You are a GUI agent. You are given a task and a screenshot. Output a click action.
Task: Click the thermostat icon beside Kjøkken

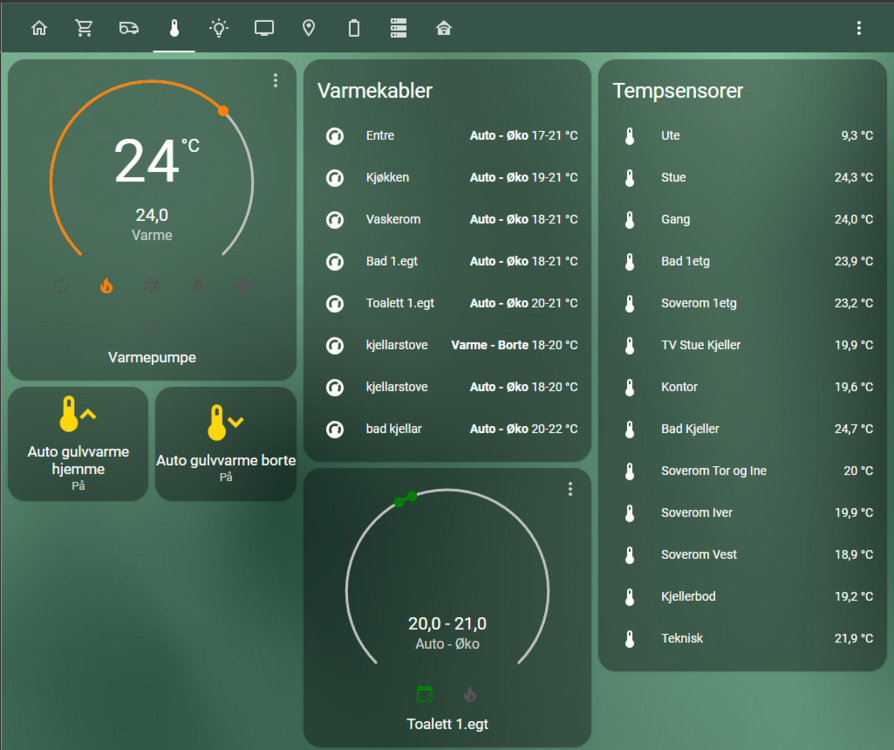point(335,178)
